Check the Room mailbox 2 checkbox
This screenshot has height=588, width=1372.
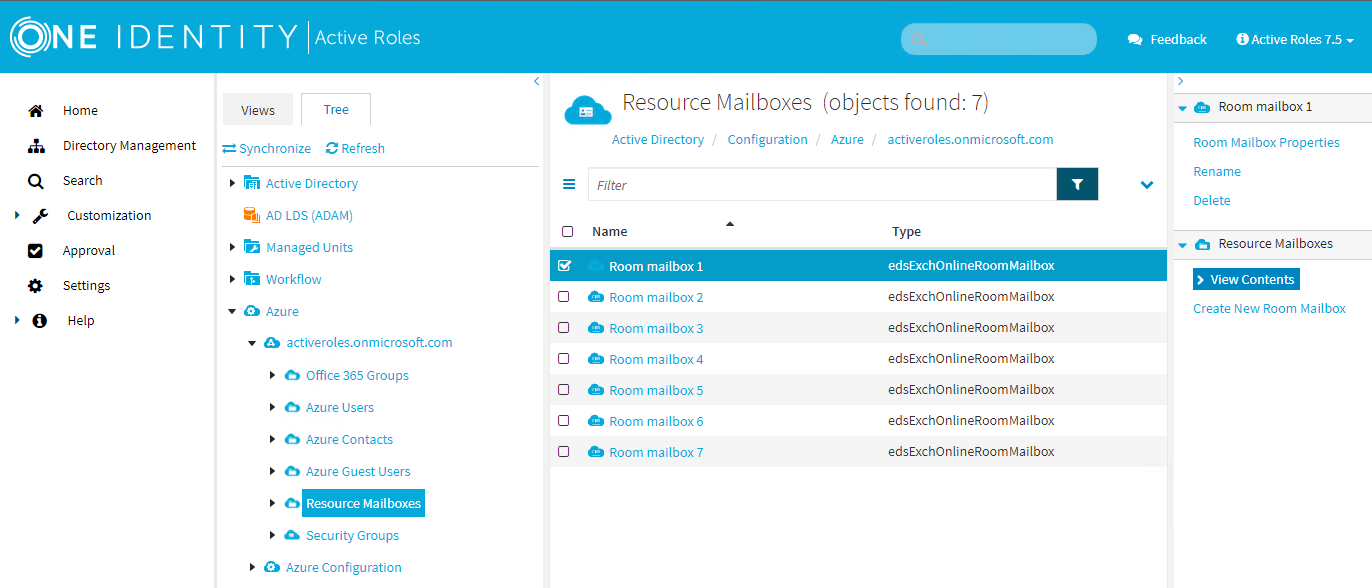point(564,297)
